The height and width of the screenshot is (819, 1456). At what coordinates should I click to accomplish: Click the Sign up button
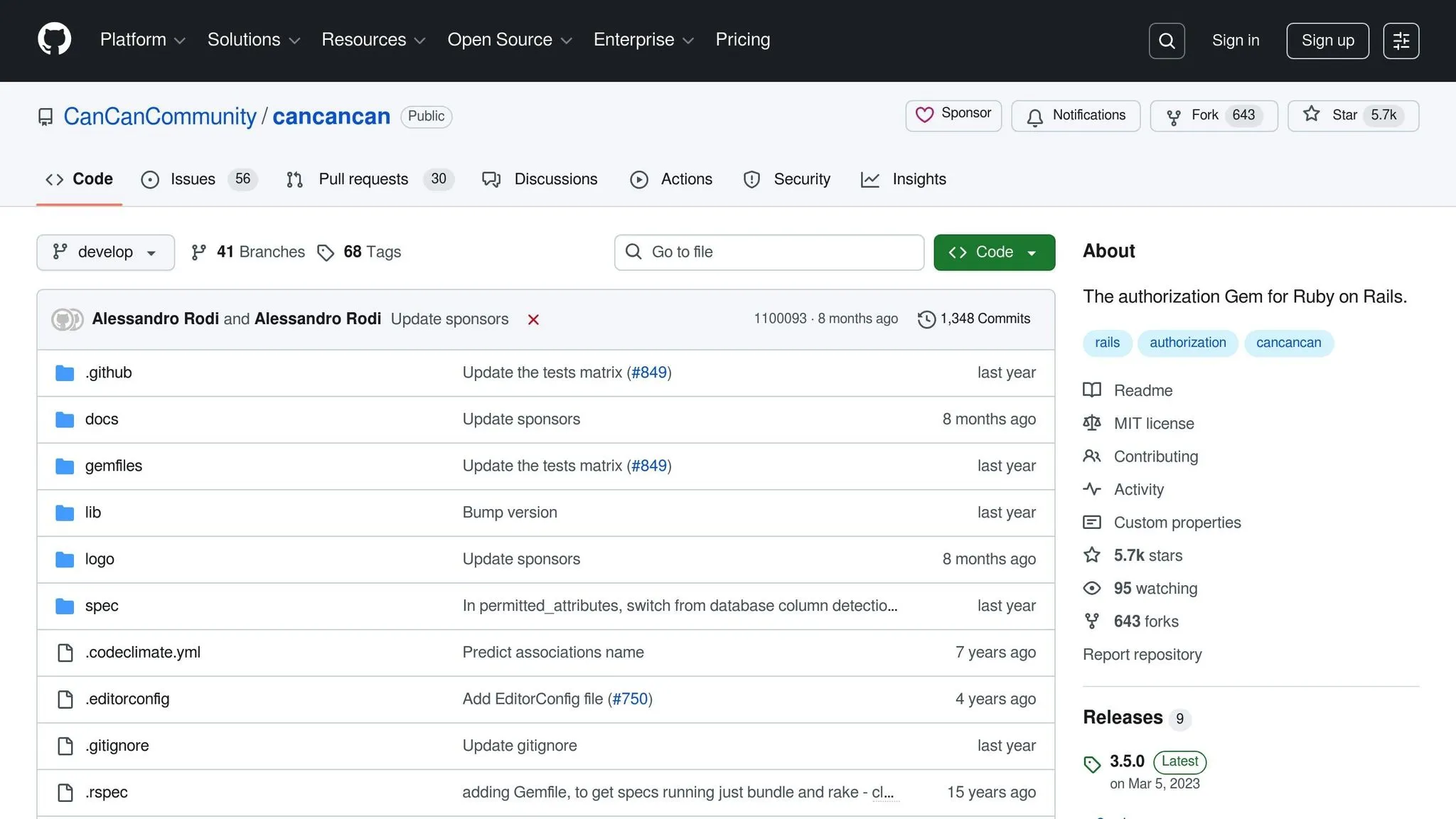pyautogui.click(x=1327, y=41)
